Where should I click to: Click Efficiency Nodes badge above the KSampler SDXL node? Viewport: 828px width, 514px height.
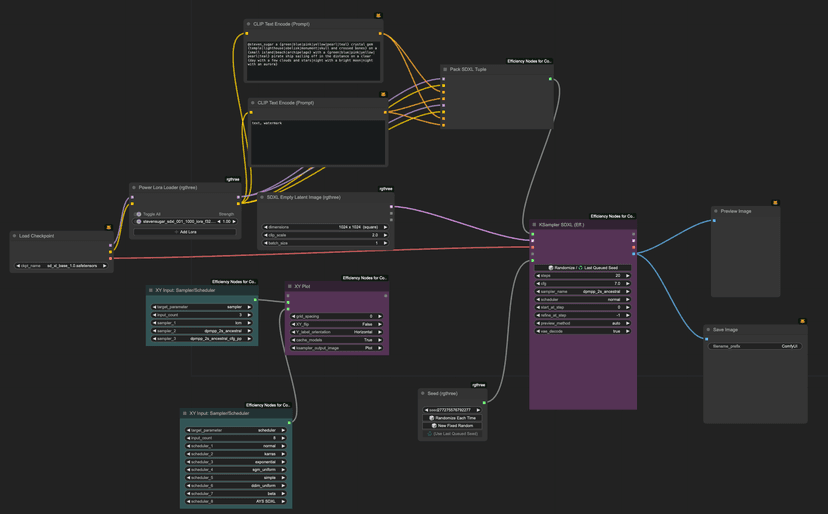(612, 216)
